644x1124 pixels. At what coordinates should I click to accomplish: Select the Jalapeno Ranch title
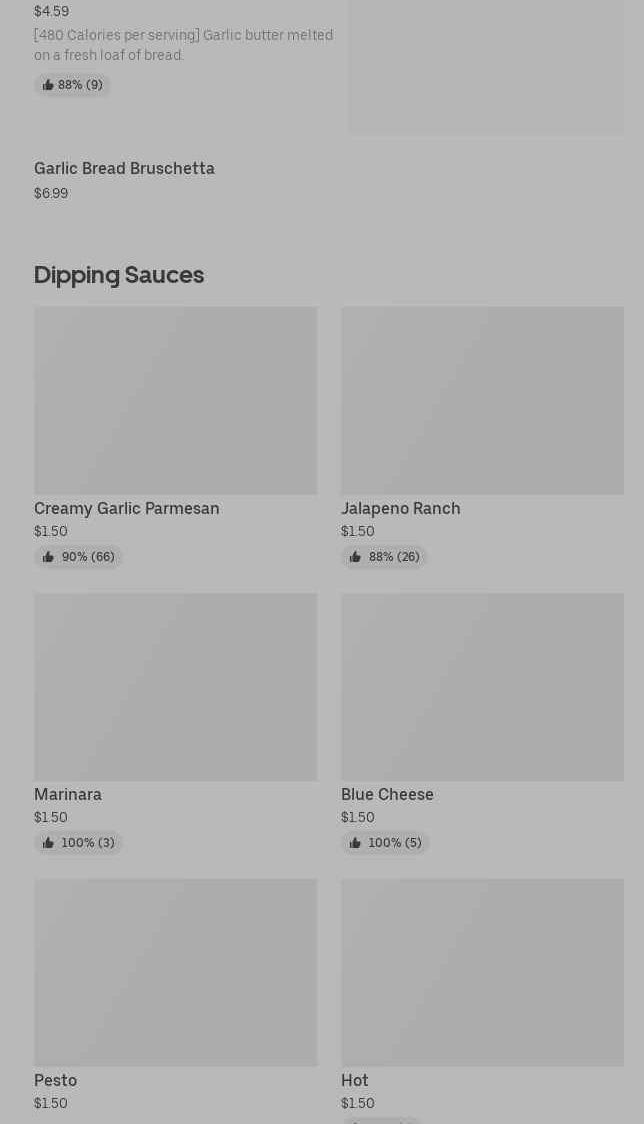(x=401, y=508)
